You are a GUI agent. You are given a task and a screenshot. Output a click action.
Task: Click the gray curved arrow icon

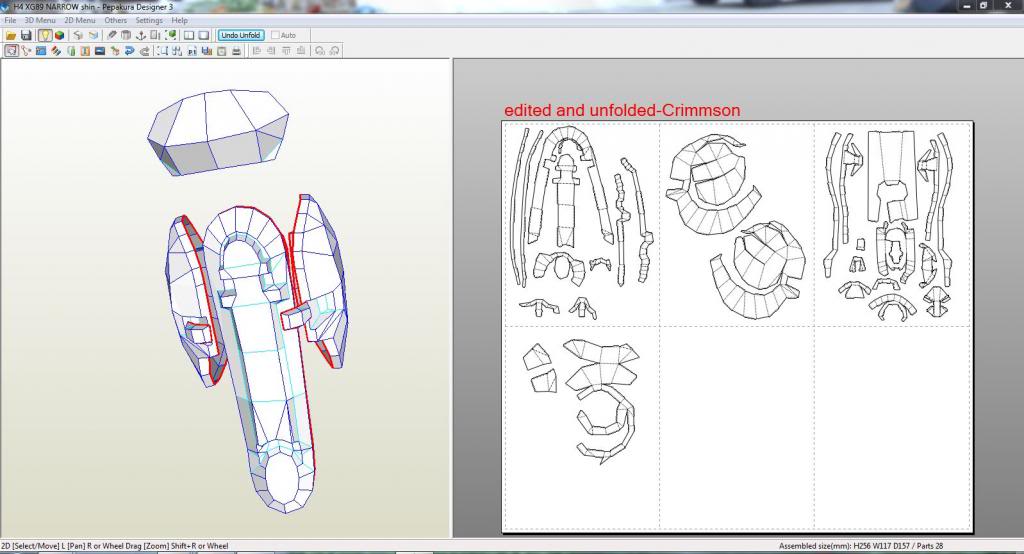tap(144, 51)
